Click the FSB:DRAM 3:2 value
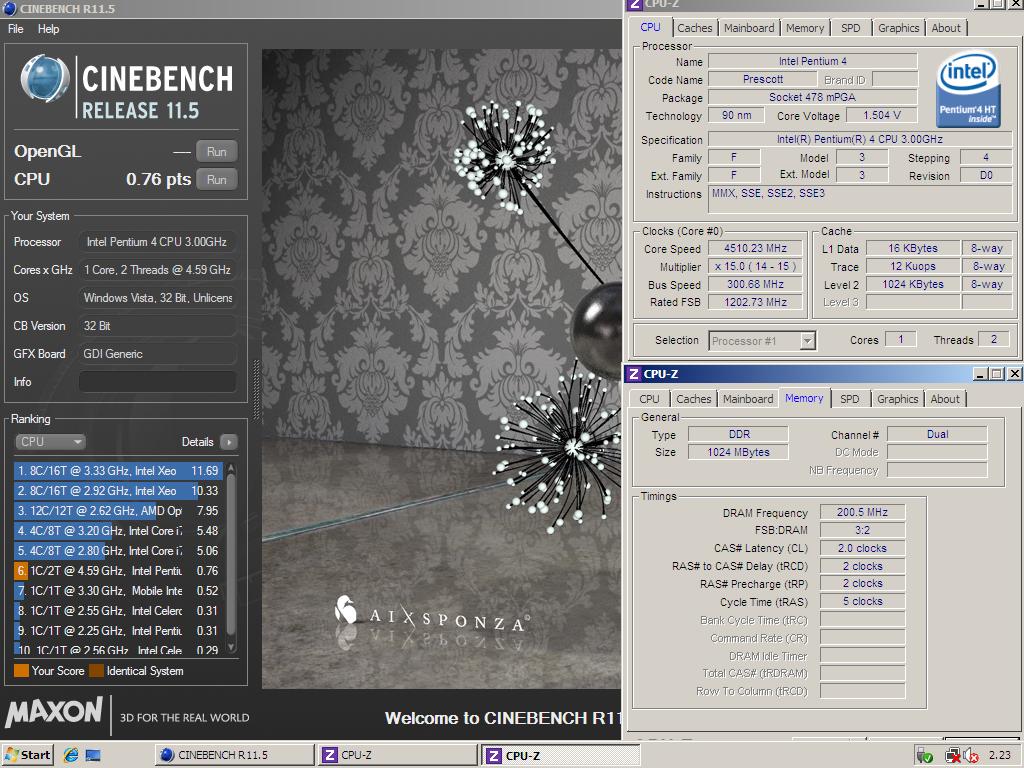This screenshot has height=768, width=1024. coord(862,530)
